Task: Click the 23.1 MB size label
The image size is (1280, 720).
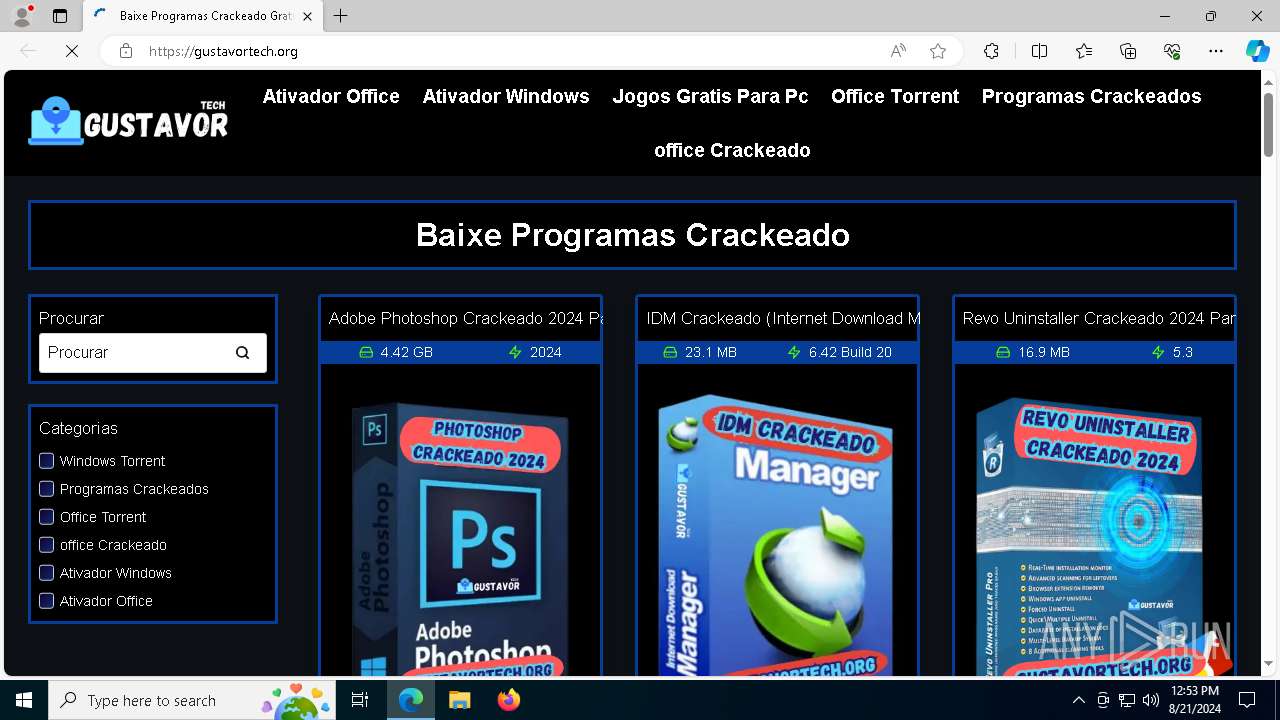Action: click(x=711, y=352)
